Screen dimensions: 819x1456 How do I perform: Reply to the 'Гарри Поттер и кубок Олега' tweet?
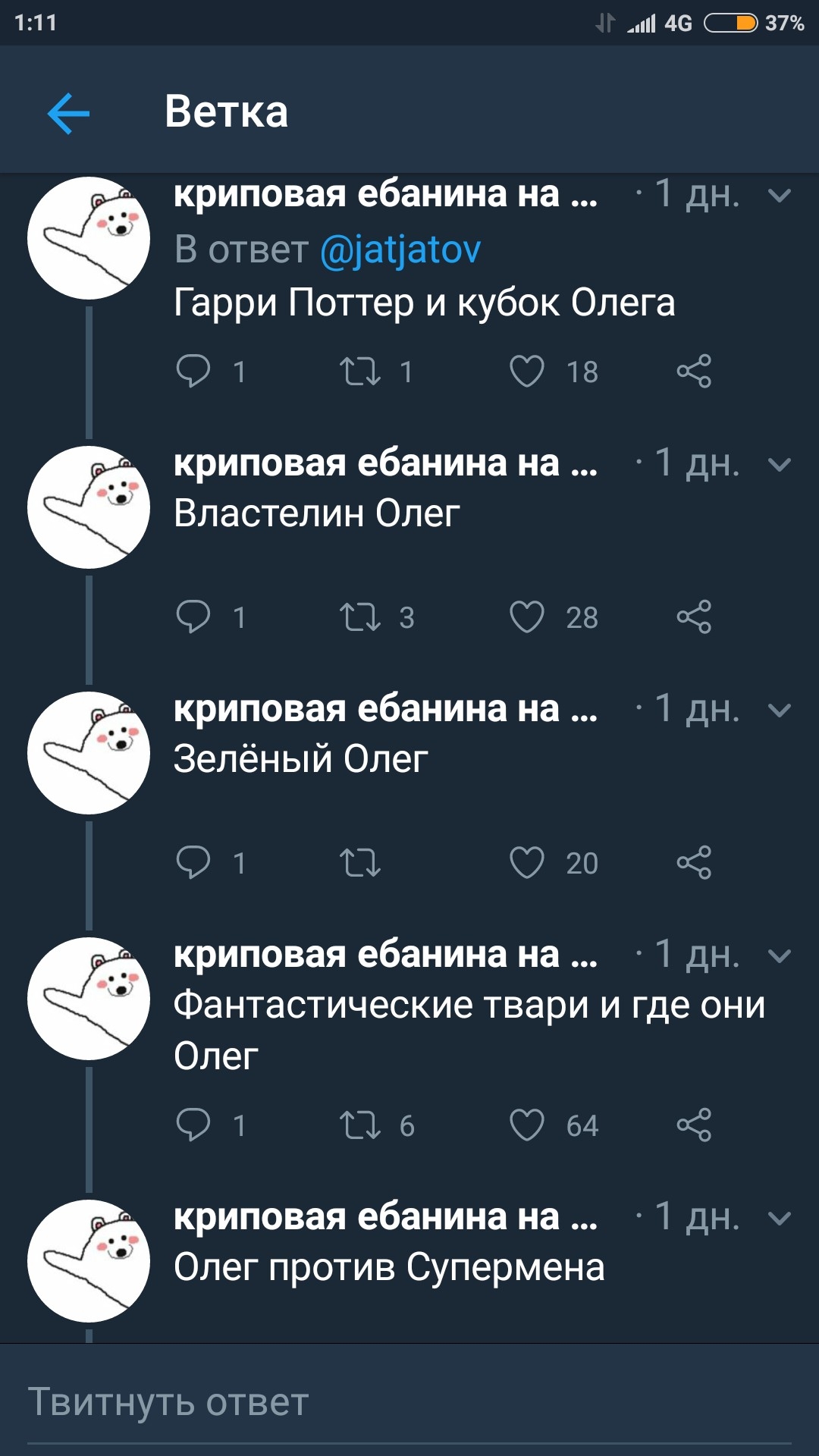[193, 372]
